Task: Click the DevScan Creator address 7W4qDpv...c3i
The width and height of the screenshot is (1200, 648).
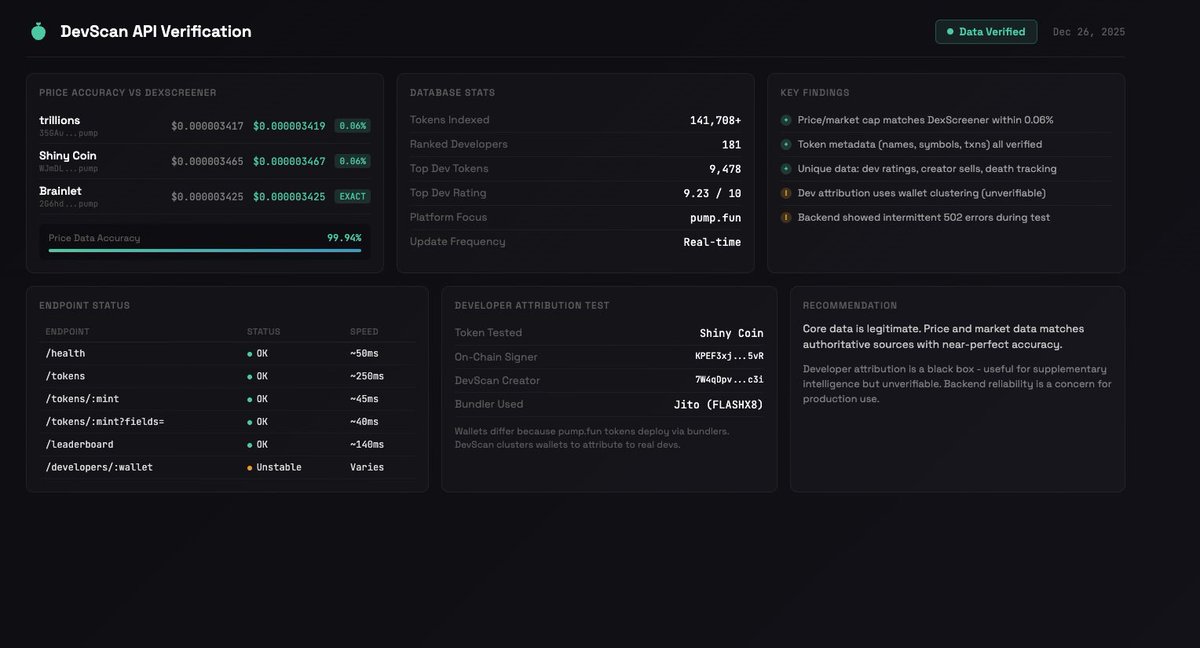Action: (729, 380)
